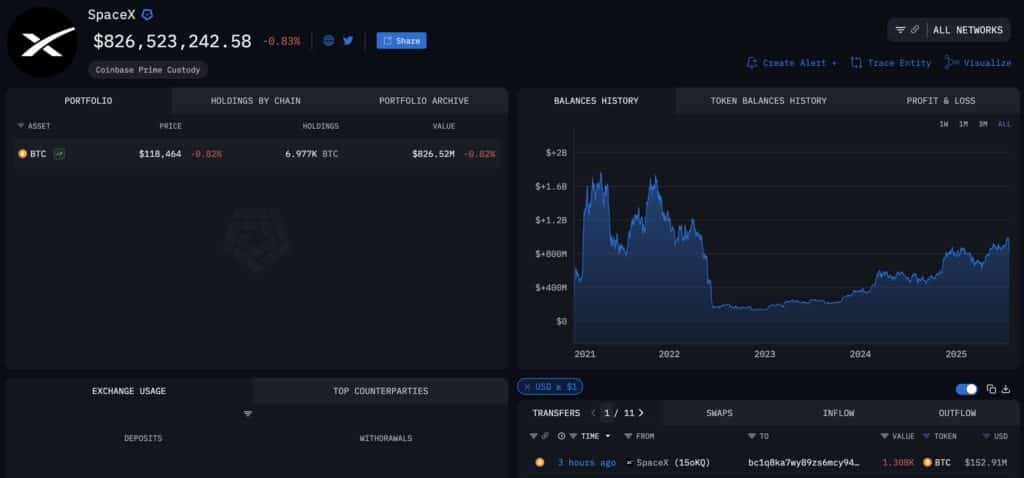Click the Trace Entity link
The image size is (1024, 478).
pyautogui.click(x=891, y=63)
